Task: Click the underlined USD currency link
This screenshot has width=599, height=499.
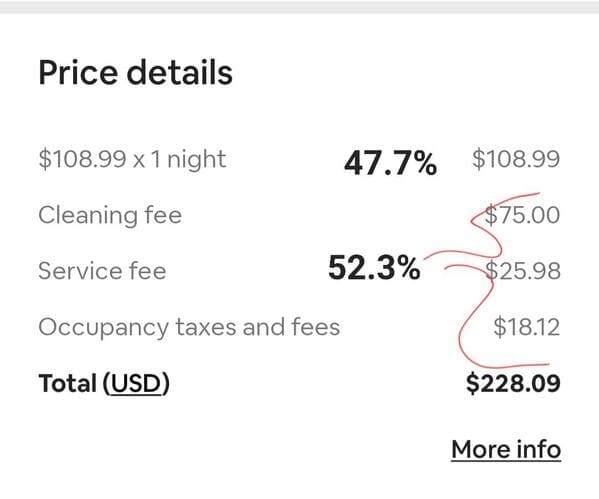Action: tap(136, 384)
